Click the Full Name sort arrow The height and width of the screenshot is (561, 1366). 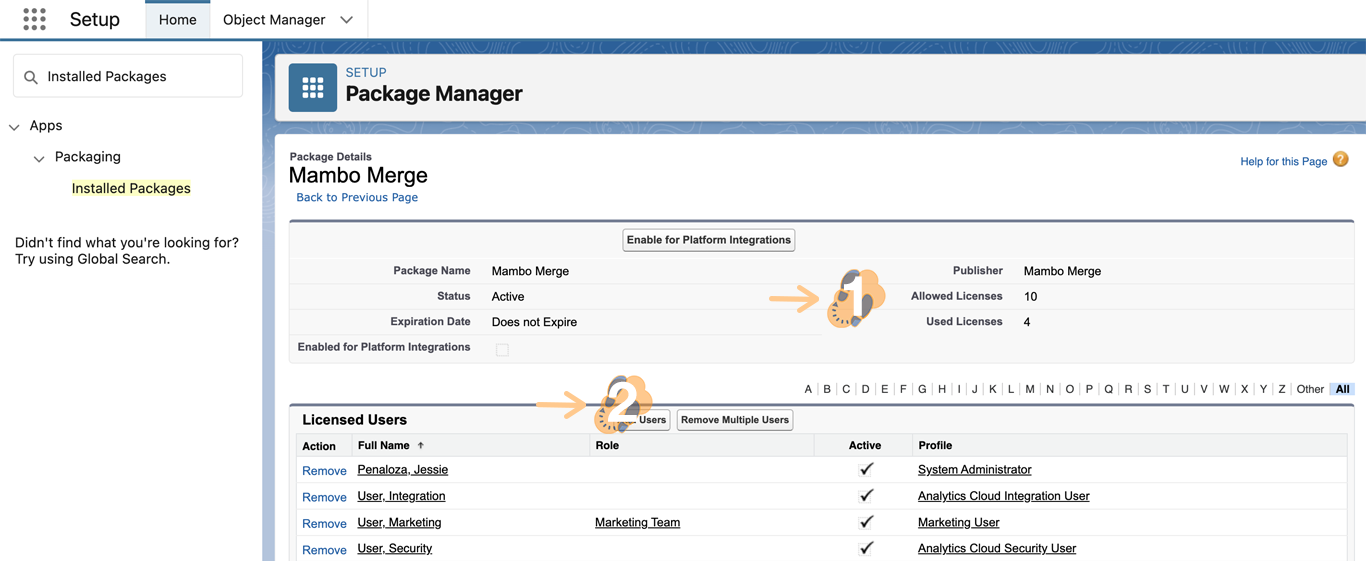point(421,446)
